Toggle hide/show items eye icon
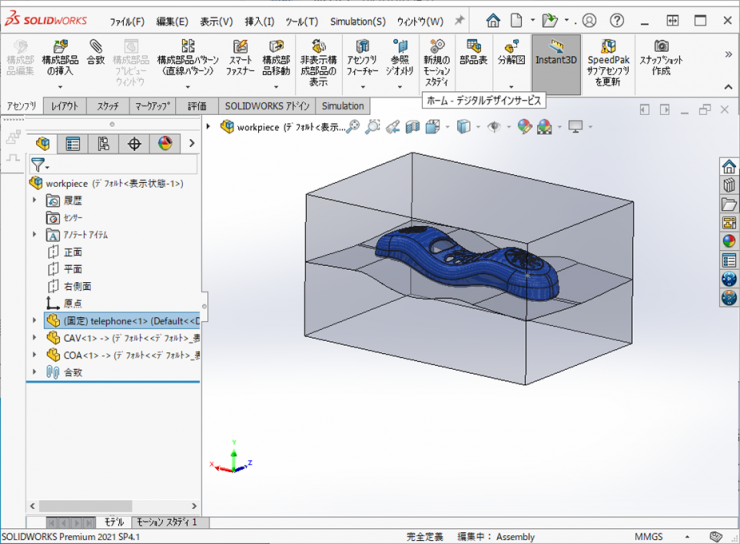The width and height of the screenshot is (740, 544). [494, 127]
